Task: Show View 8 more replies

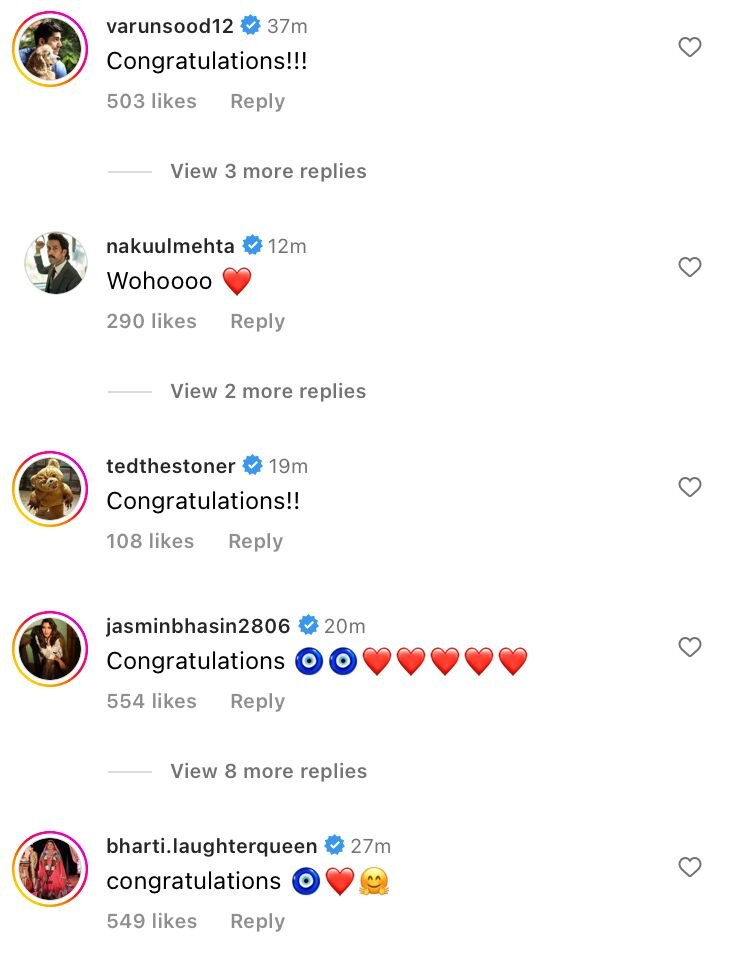Action: point(268,771)
